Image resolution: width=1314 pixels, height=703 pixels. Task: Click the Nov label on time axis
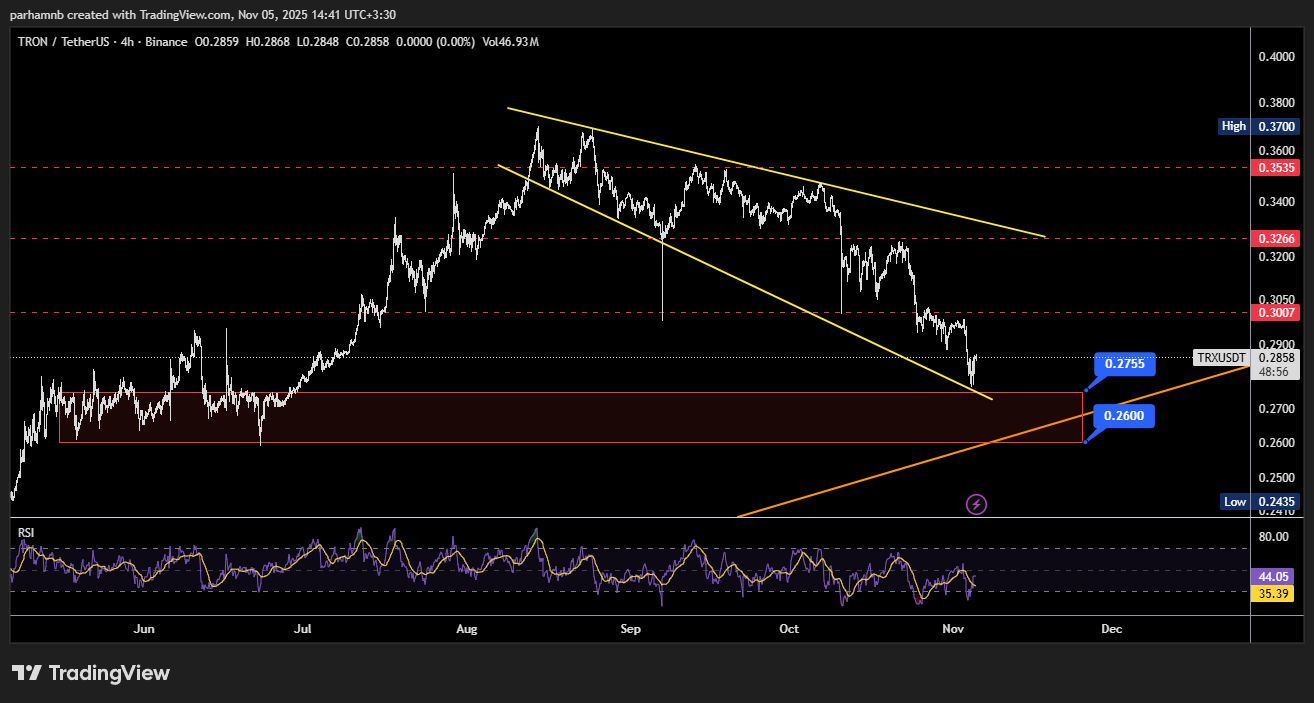coord(952,629)
